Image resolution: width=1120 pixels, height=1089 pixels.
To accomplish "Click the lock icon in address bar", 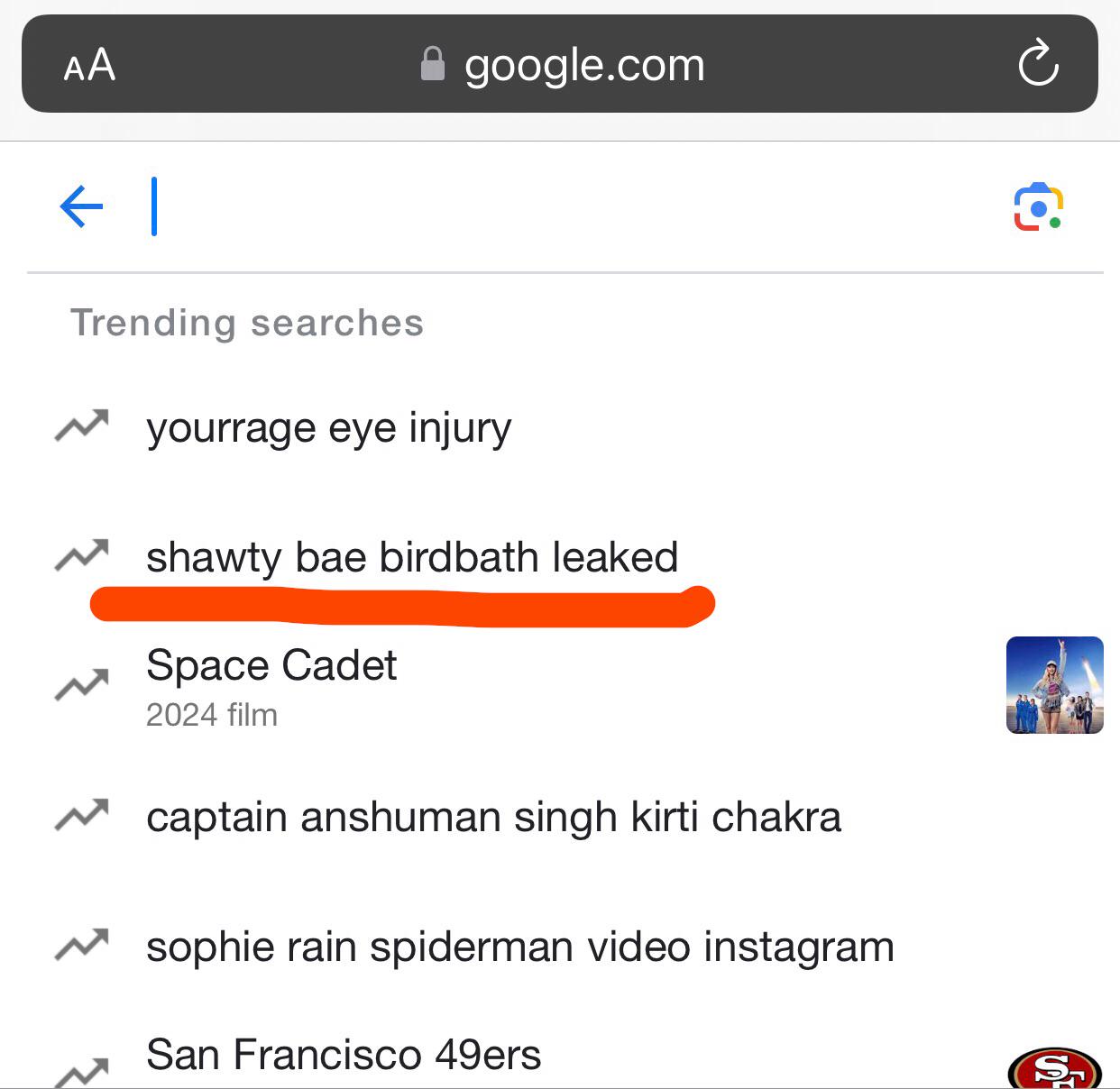I will tap(433, 65).
